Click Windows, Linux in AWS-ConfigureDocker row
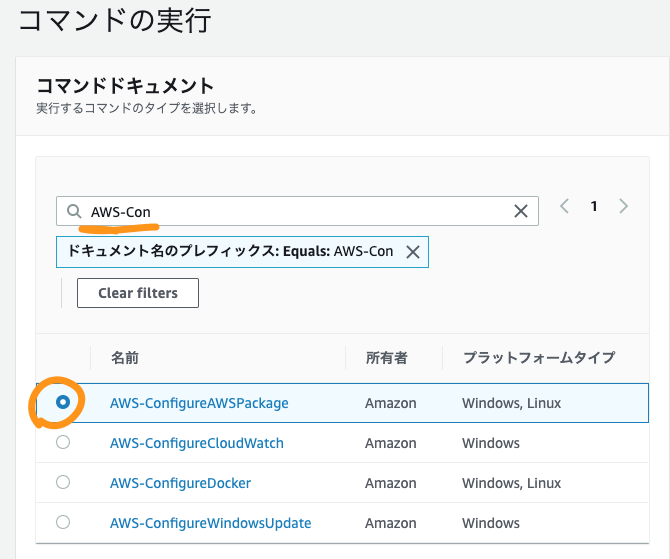This screenshot has height=559, width=670. pos(511,483)
